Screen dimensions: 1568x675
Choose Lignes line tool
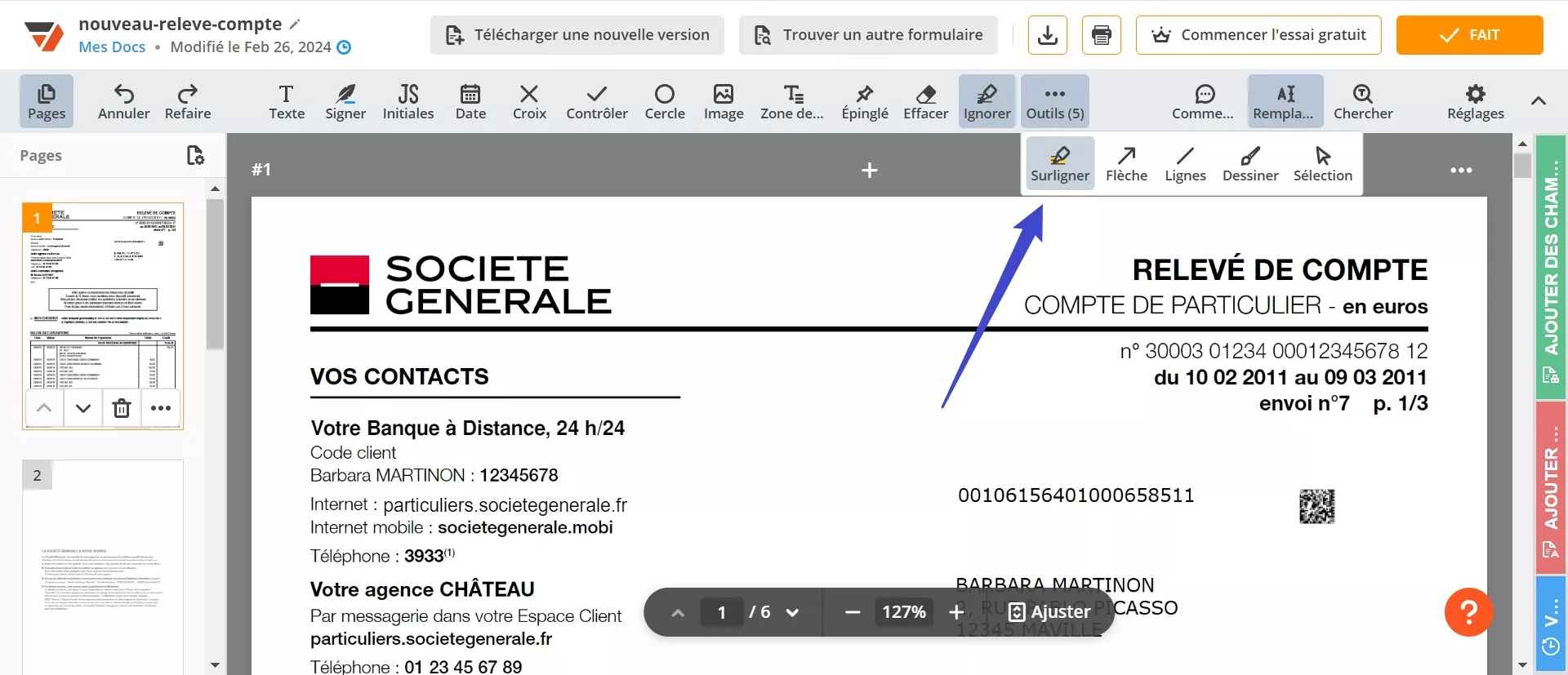pos(1186,163)
